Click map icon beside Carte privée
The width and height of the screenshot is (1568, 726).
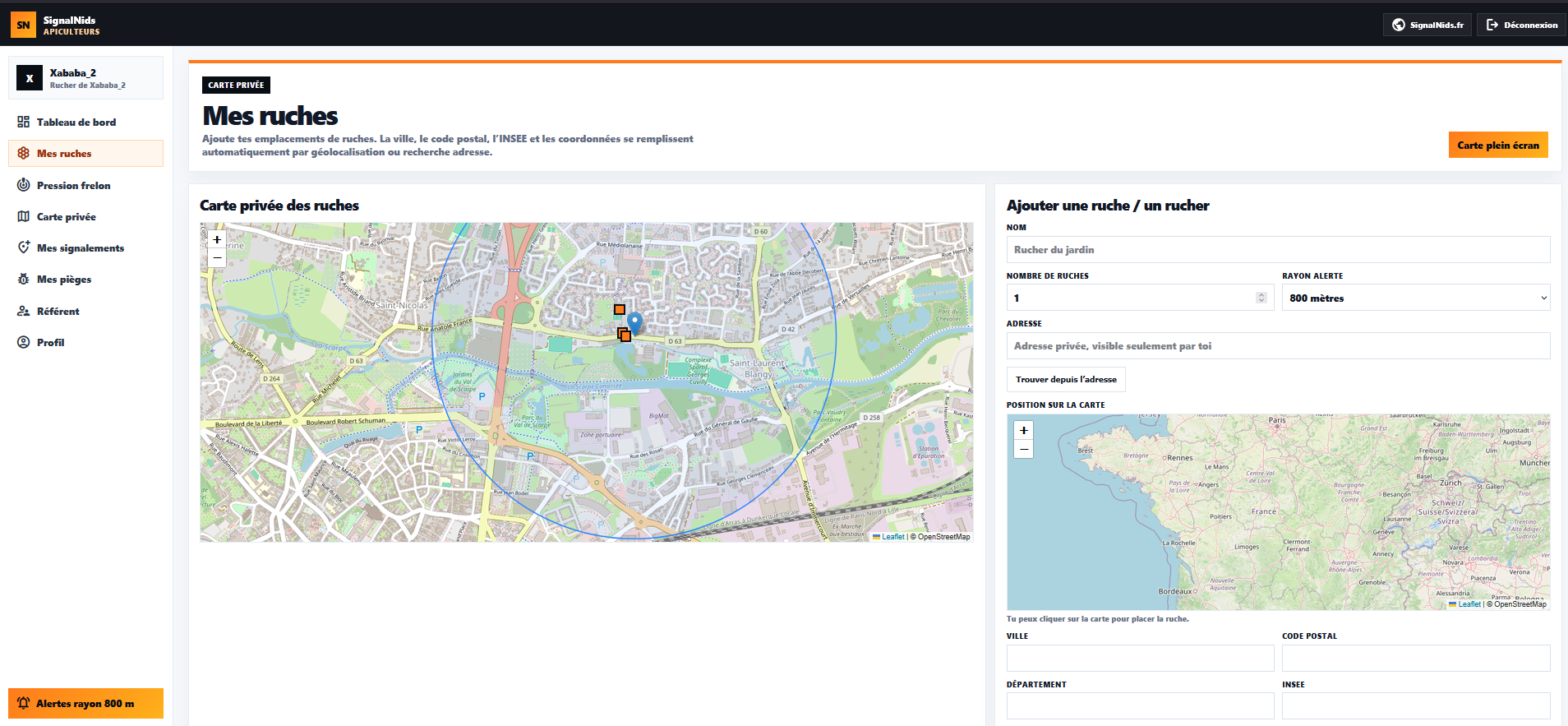(x=24, y=216)
